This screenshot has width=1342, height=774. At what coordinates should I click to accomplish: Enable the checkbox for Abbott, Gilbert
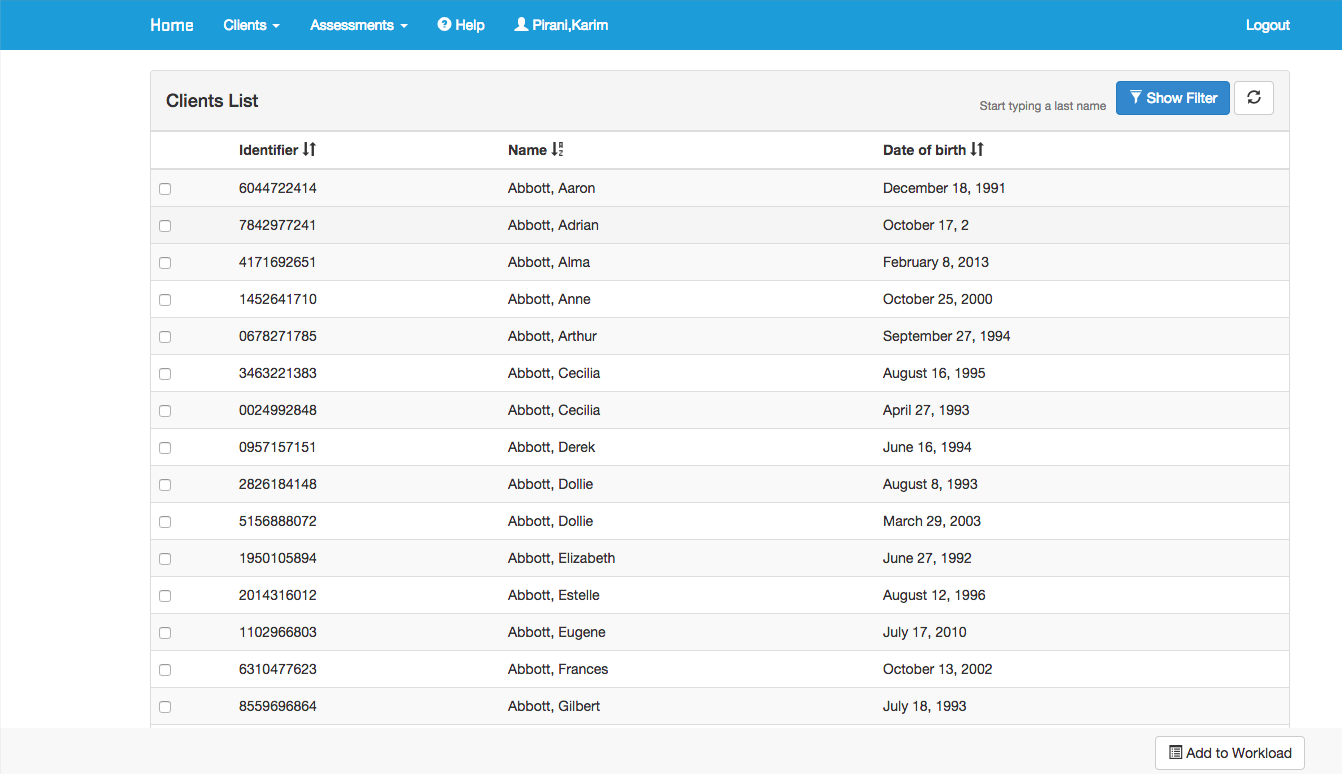coord(165,707)
